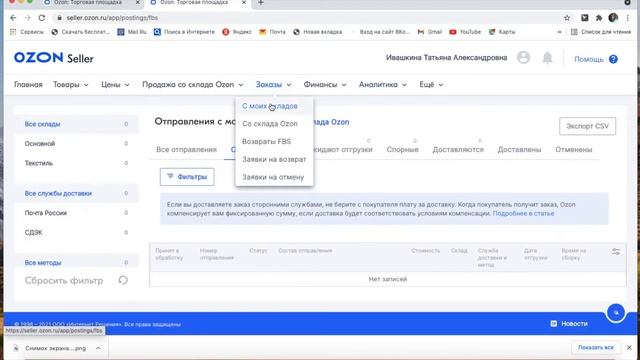Click the browser back arrow

[x=13, y=18]
